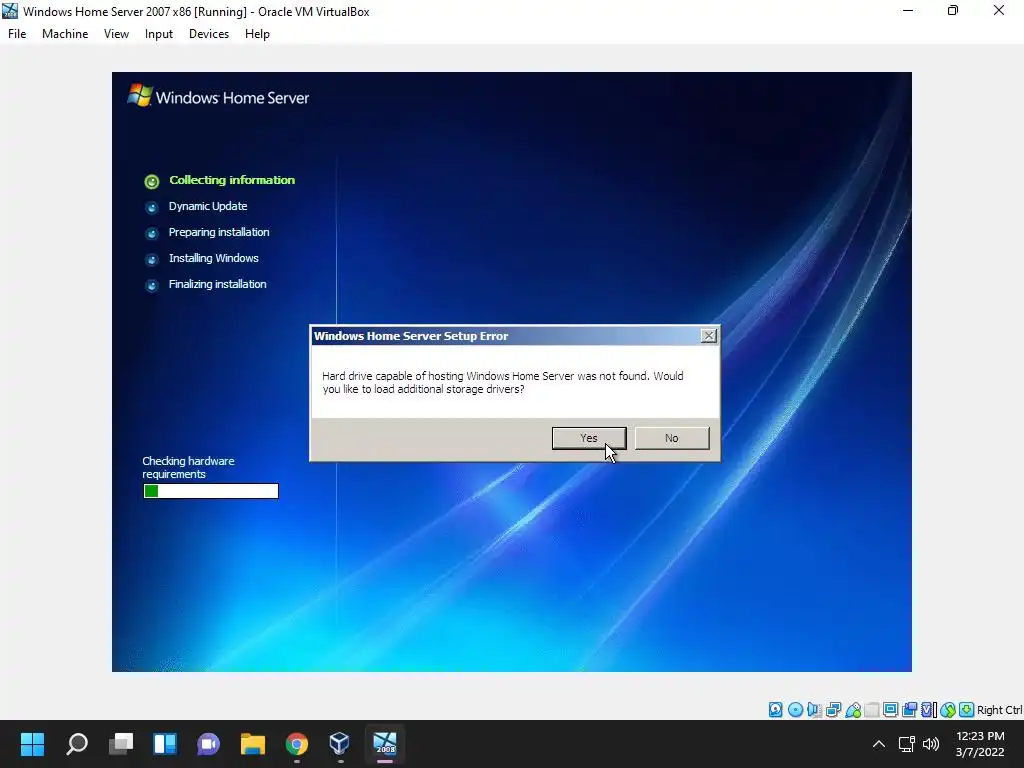Viewport: 1024px width, 768px height.
Task: Click Yes to load storage drivers
Action: pyautogui.click(x=588, y=438)
